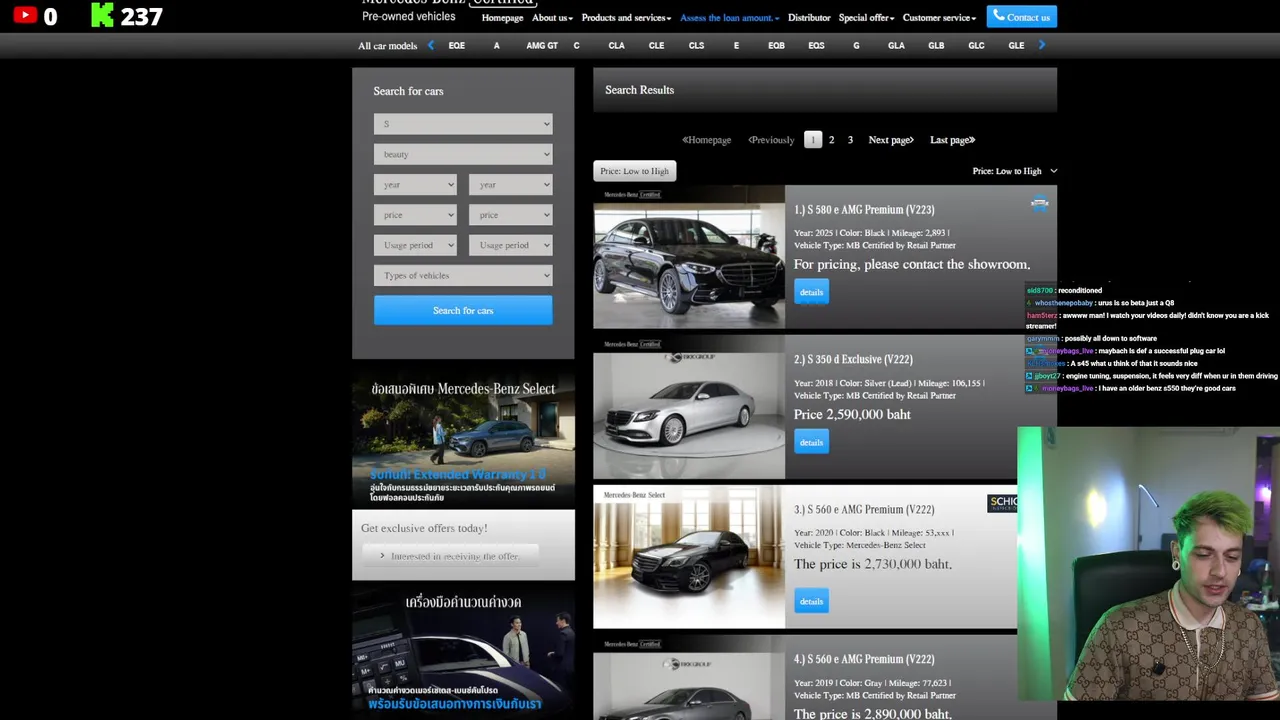Open the Types of vehicles dropdown
Screen dimensions: 1280x720
click(x=463, y=275)
